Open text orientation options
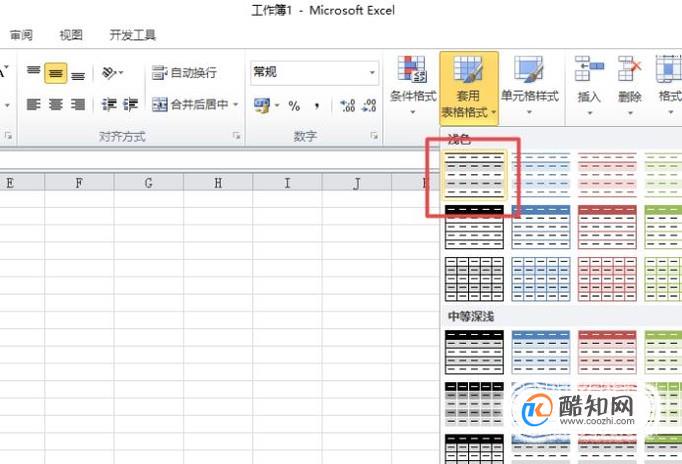 tap(112, 73)
